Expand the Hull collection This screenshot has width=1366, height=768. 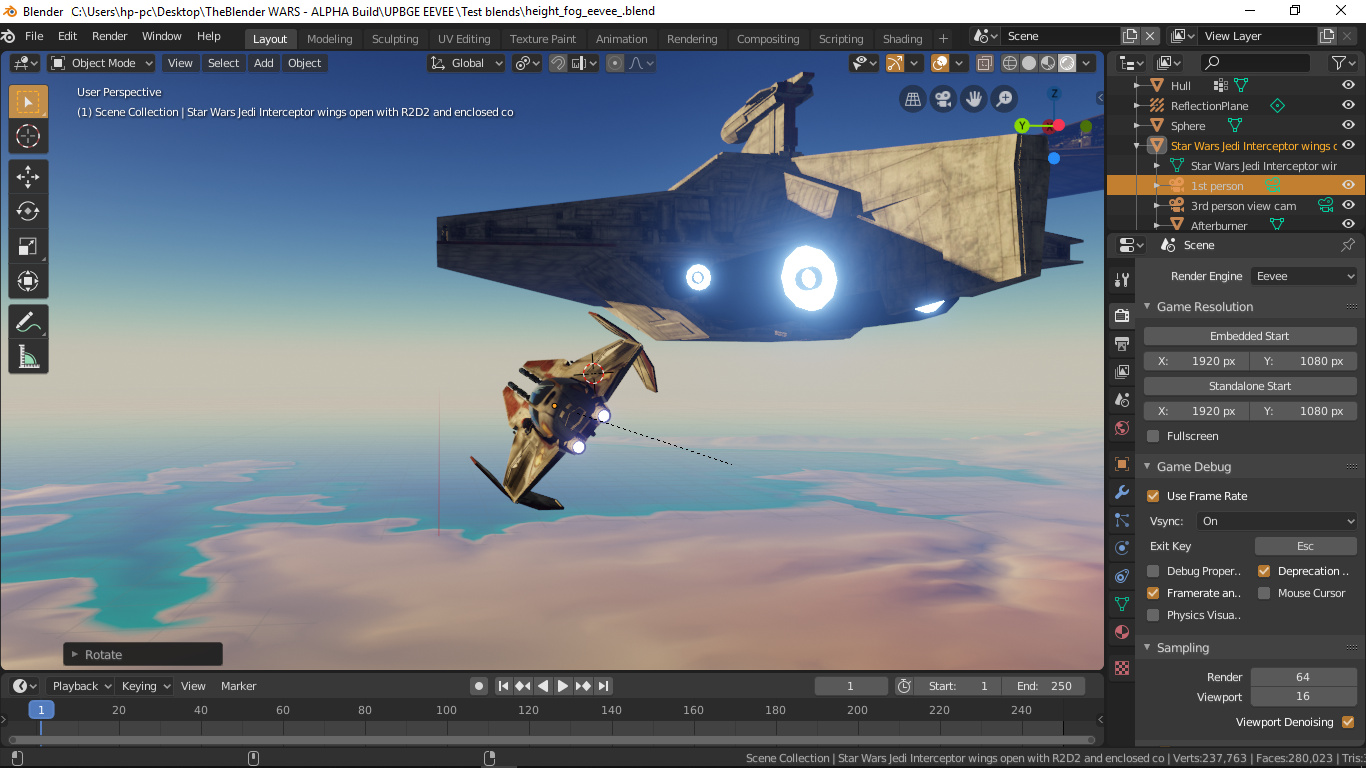pyautogui.click(x=1135, y=85)
